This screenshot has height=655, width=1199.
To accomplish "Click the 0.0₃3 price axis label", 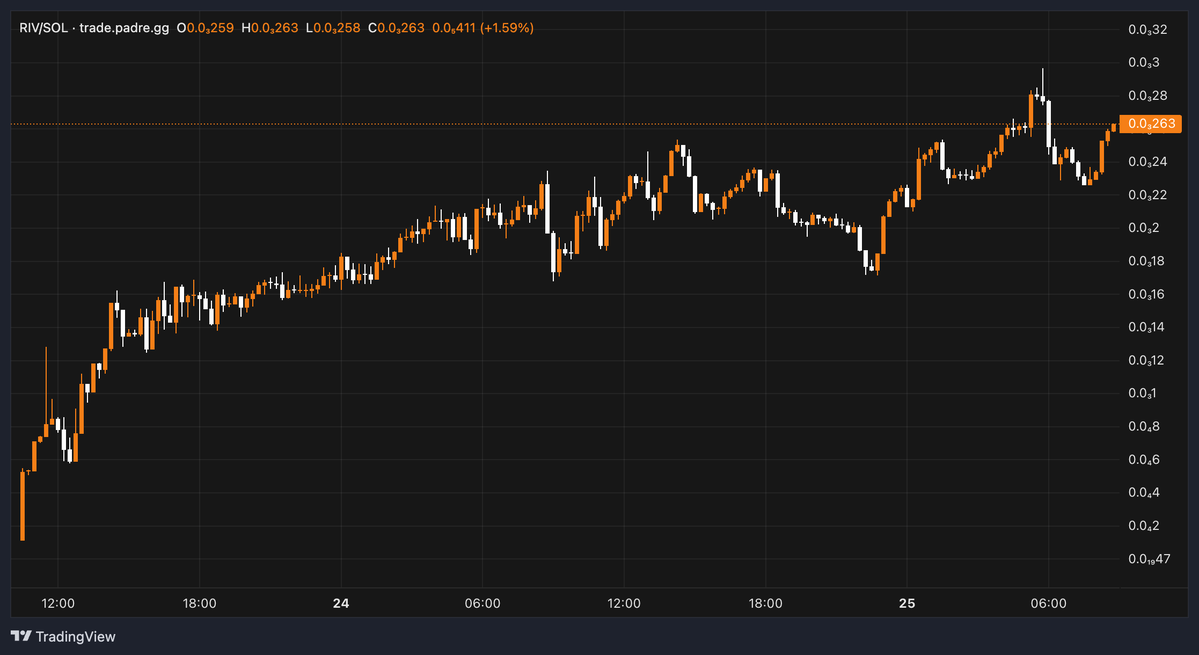I will [1144, 63].
